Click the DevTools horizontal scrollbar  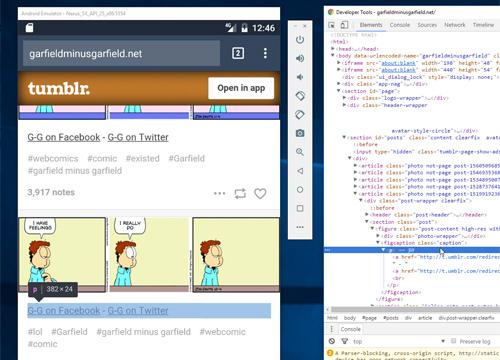pyautogui.click(x=415, y=309)
